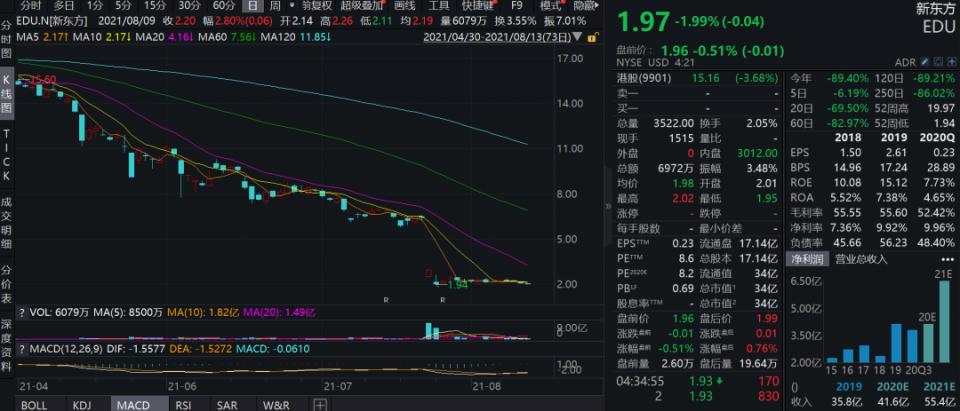Screen dimensions: 960x411
Task: Add indicator with plus icon after W&R
Action: click(x=320, y=404)
